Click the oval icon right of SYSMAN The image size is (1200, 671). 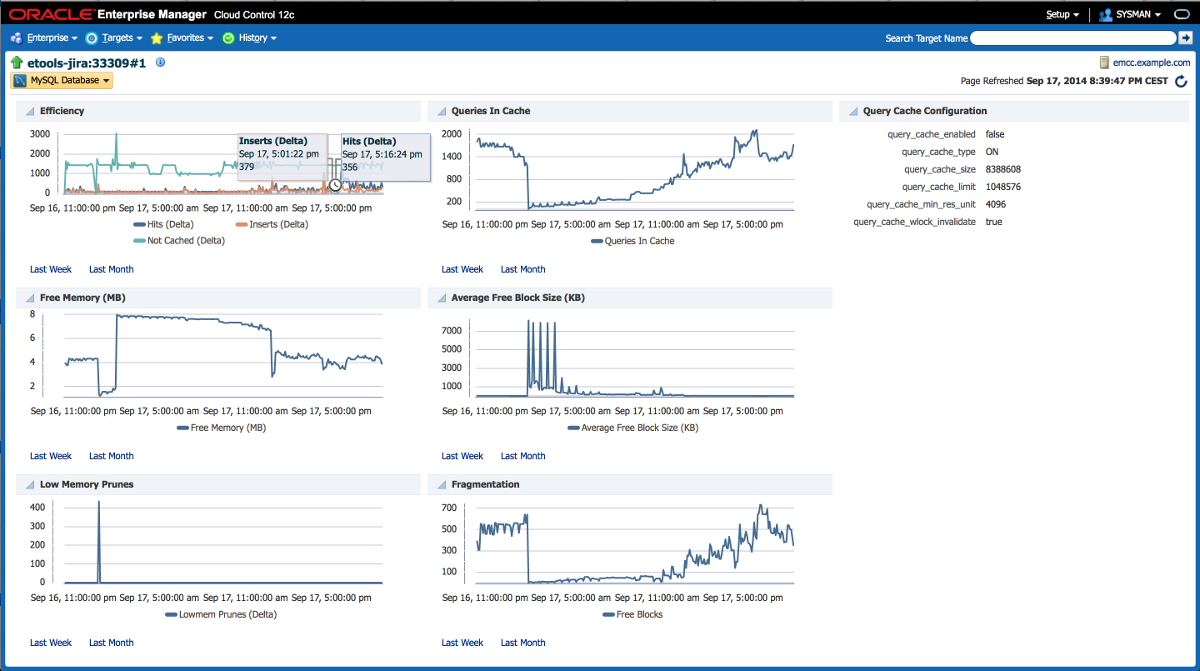(x=1180, y=15)
